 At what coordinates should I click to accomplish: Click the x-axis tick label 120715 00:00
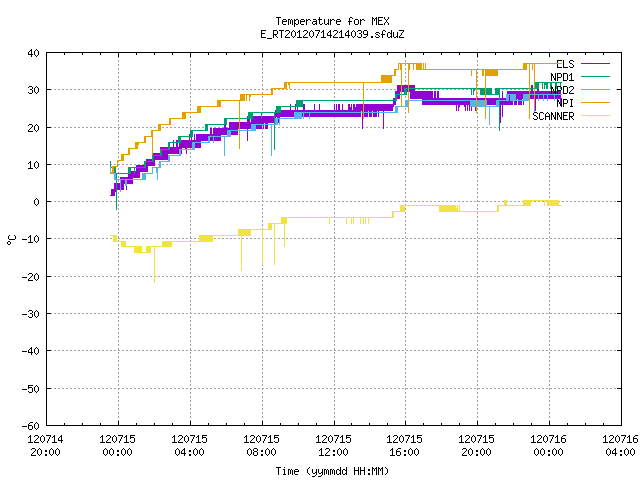pyautogui.click(x=118, y=446)
